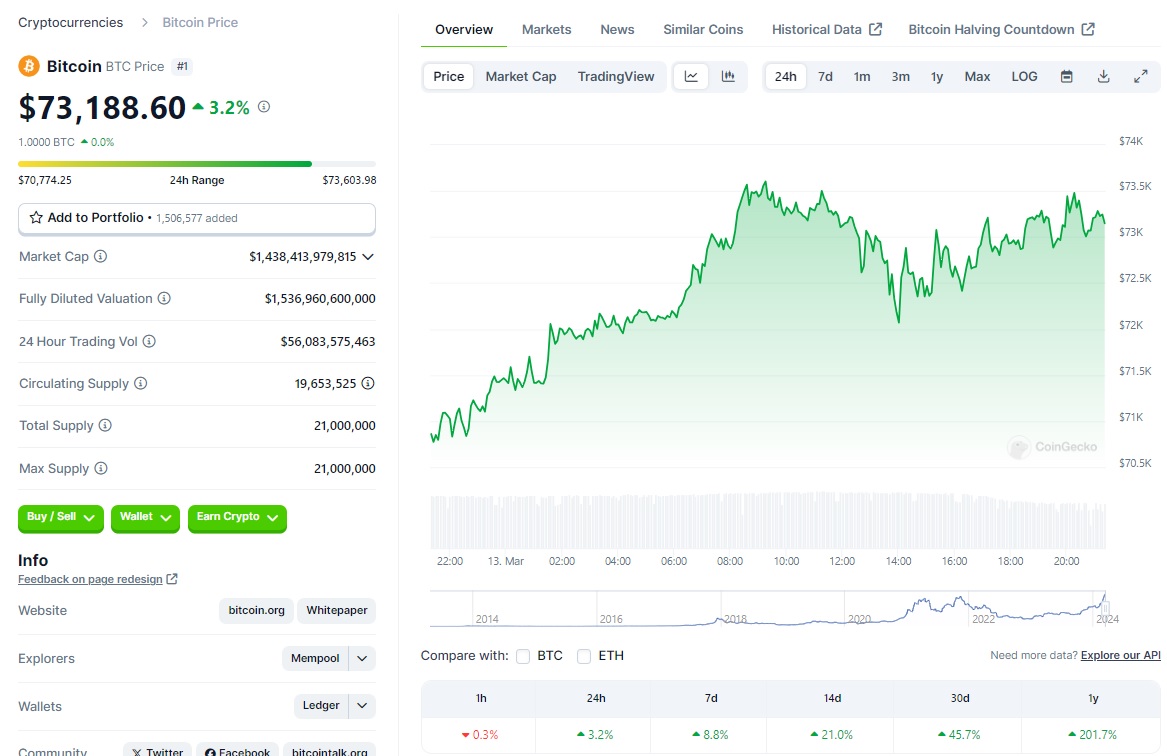The width and height of the screenshot is (1167, 756).
Task: Select the 7d chart timeframe
Action: point(825,77)
